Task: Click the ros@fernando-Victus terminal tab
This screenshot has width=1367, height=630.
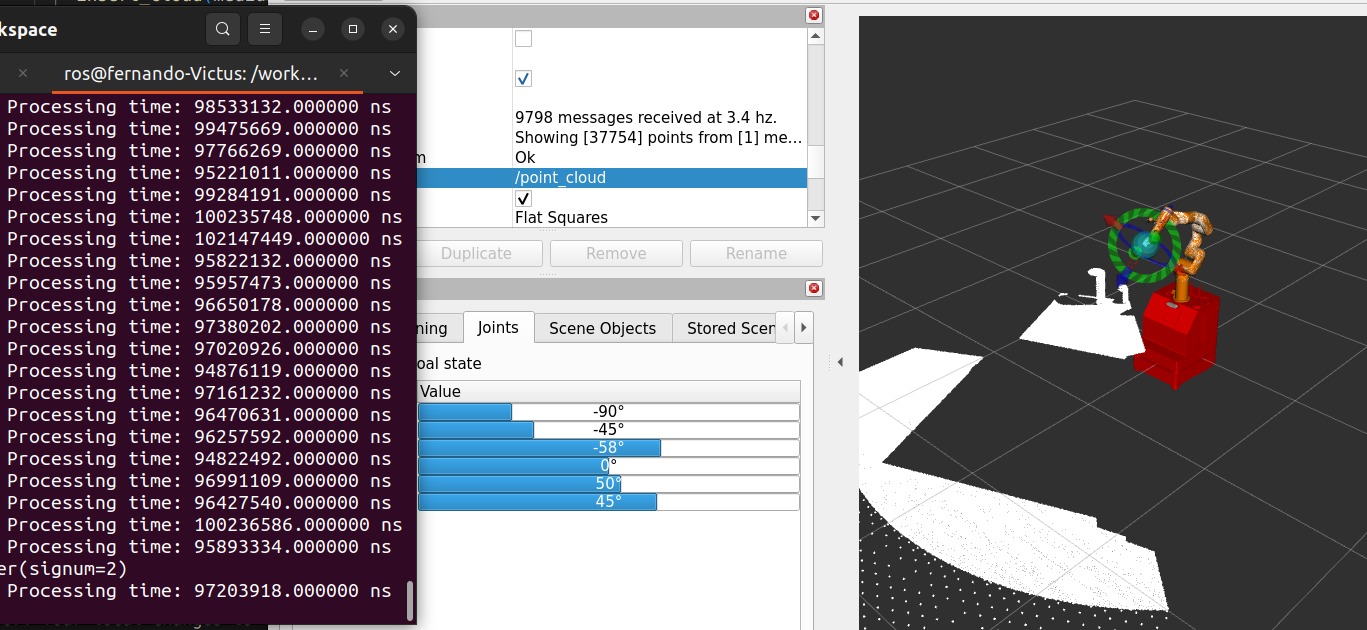Action: pos(191,73)
